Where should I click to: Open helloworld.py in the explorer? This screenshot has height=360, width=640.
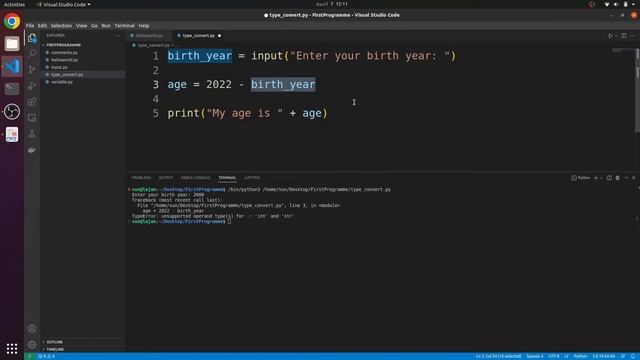pyautogui.click(x=64, y=60)
